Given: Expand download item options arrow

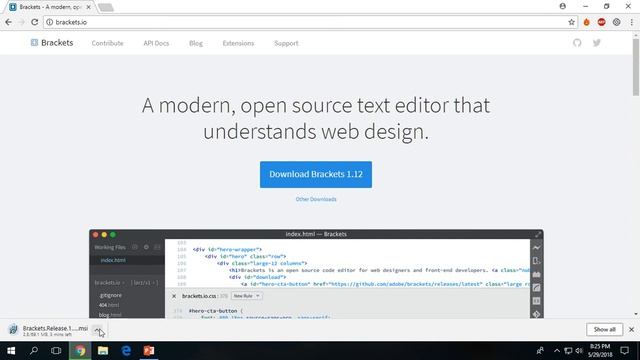Looking at the screenshot, I should pyautogui.click(x=98, y=330).
